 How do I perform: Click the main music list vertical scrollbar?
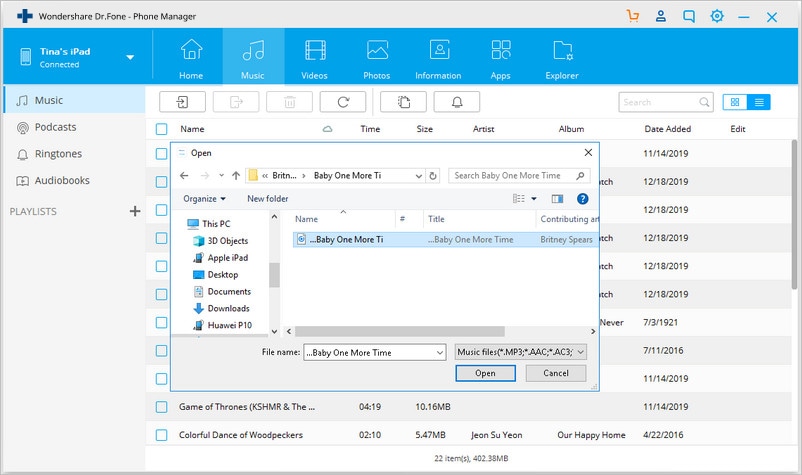[x=794, y=215]
